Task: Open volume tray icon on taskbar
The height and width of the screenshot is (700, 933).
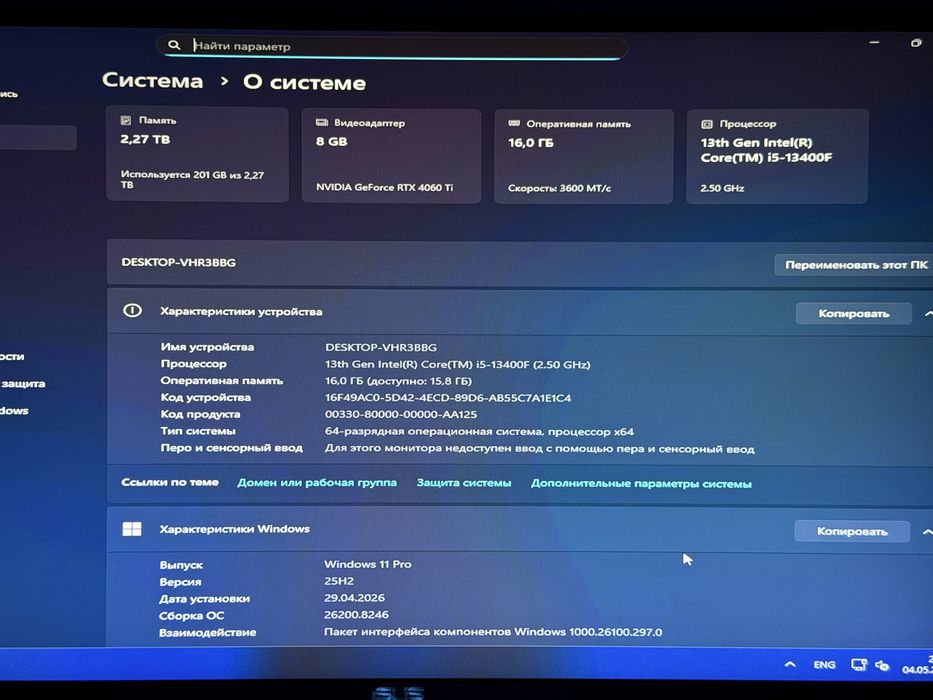Action: tap(882, 665)
